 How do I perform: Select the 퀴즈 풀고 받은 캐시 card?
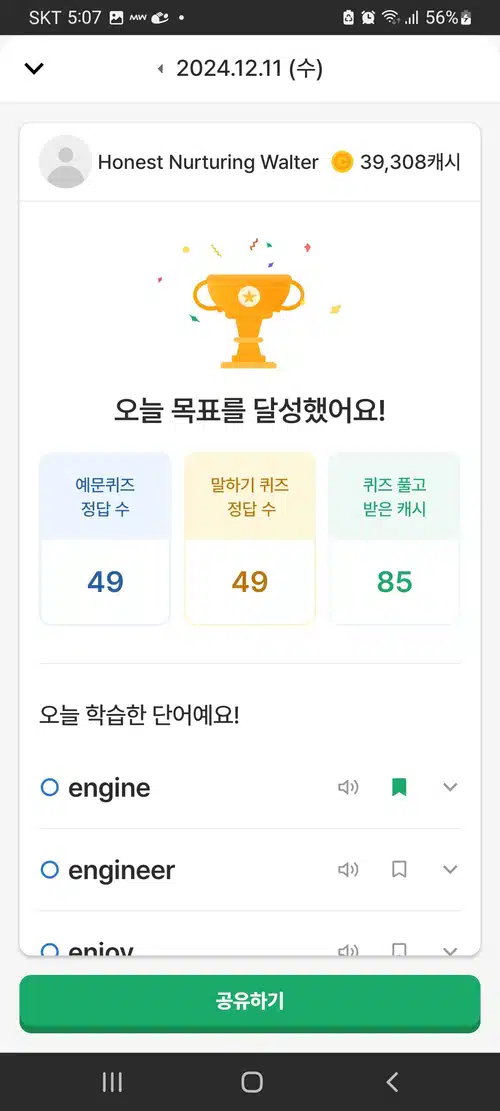point(394,538)
